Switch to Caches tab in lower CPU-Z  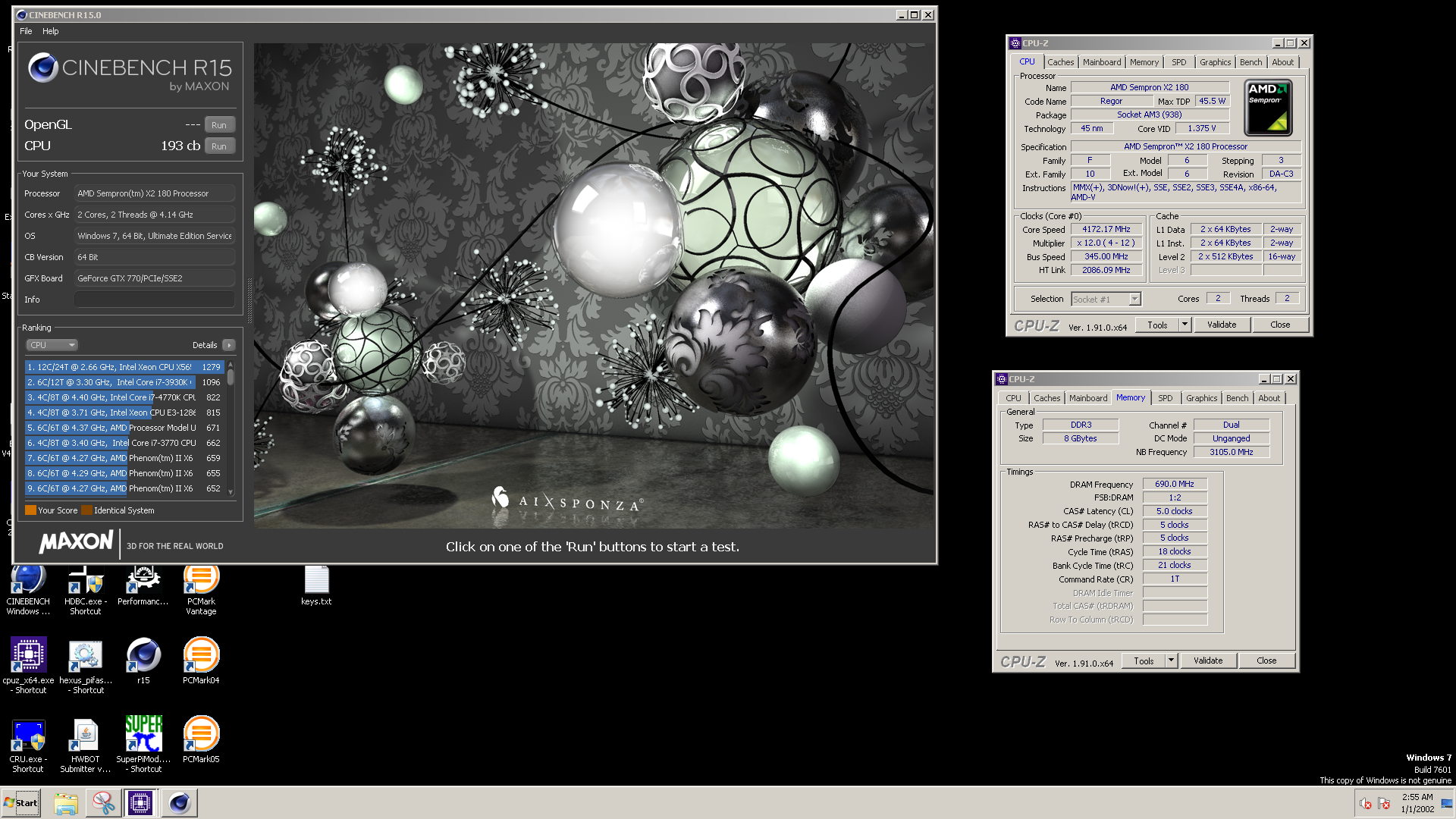pyautogui.click(x=1046, y=398)
